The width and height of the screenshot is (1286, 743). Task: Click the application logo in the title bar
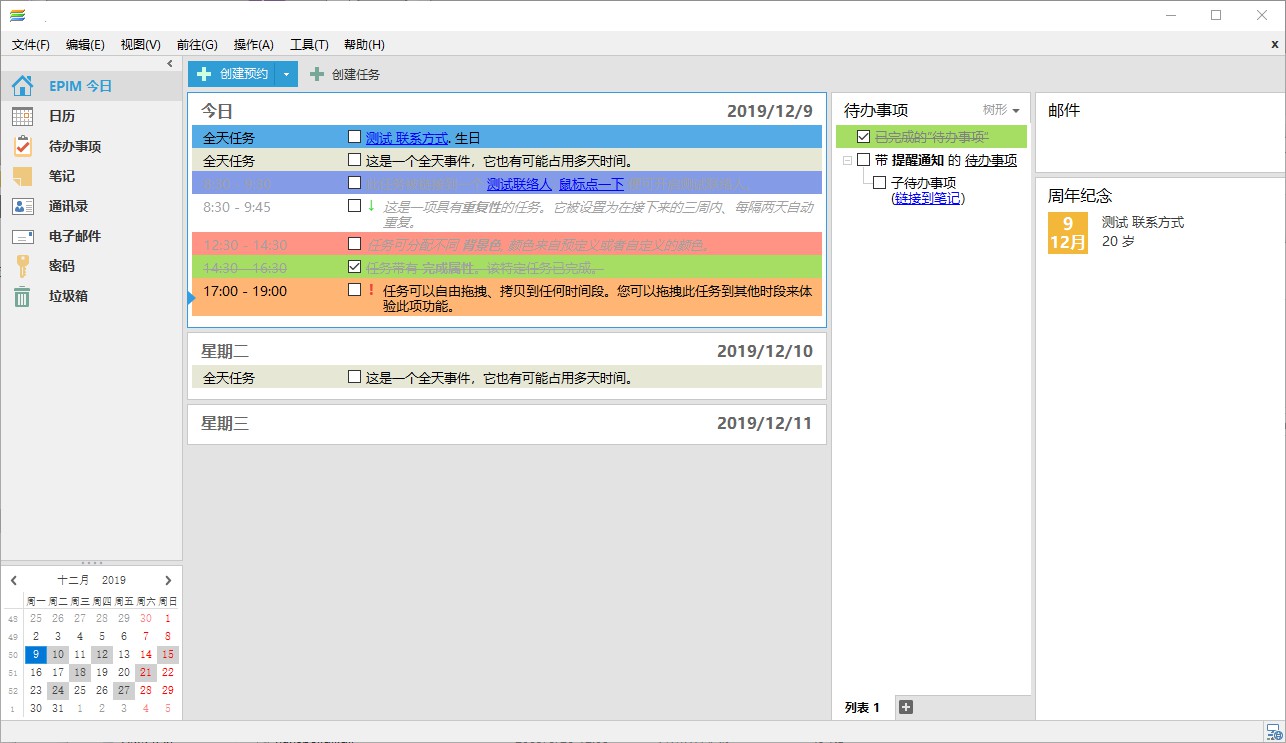pos(18,14)
